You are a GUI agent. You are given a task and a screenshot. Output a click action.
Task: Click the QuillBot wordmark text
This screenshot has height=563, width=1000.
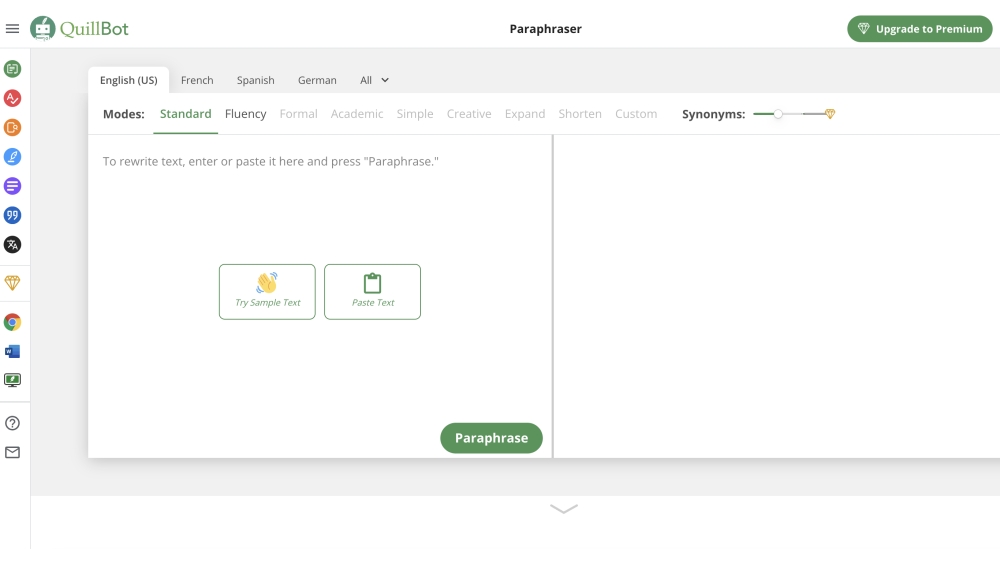click(94, 29)
